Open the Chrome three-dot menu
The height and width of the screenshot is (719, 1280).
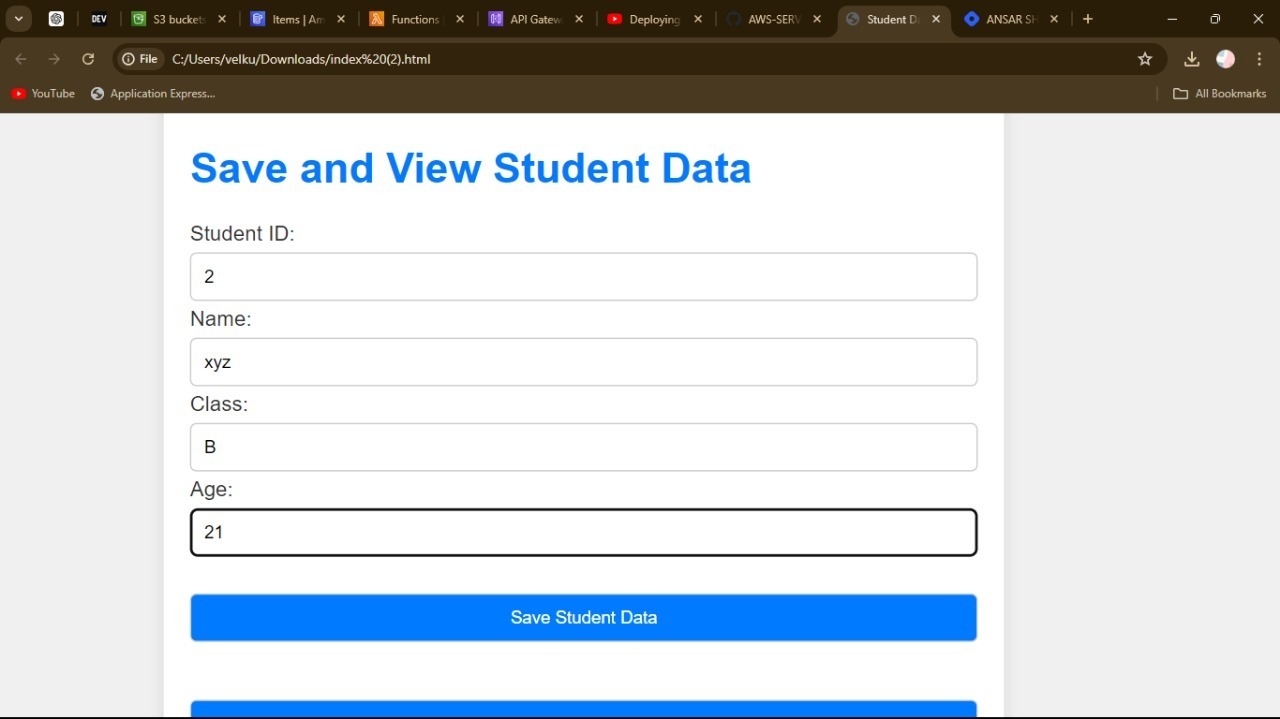click(1260, 59)
